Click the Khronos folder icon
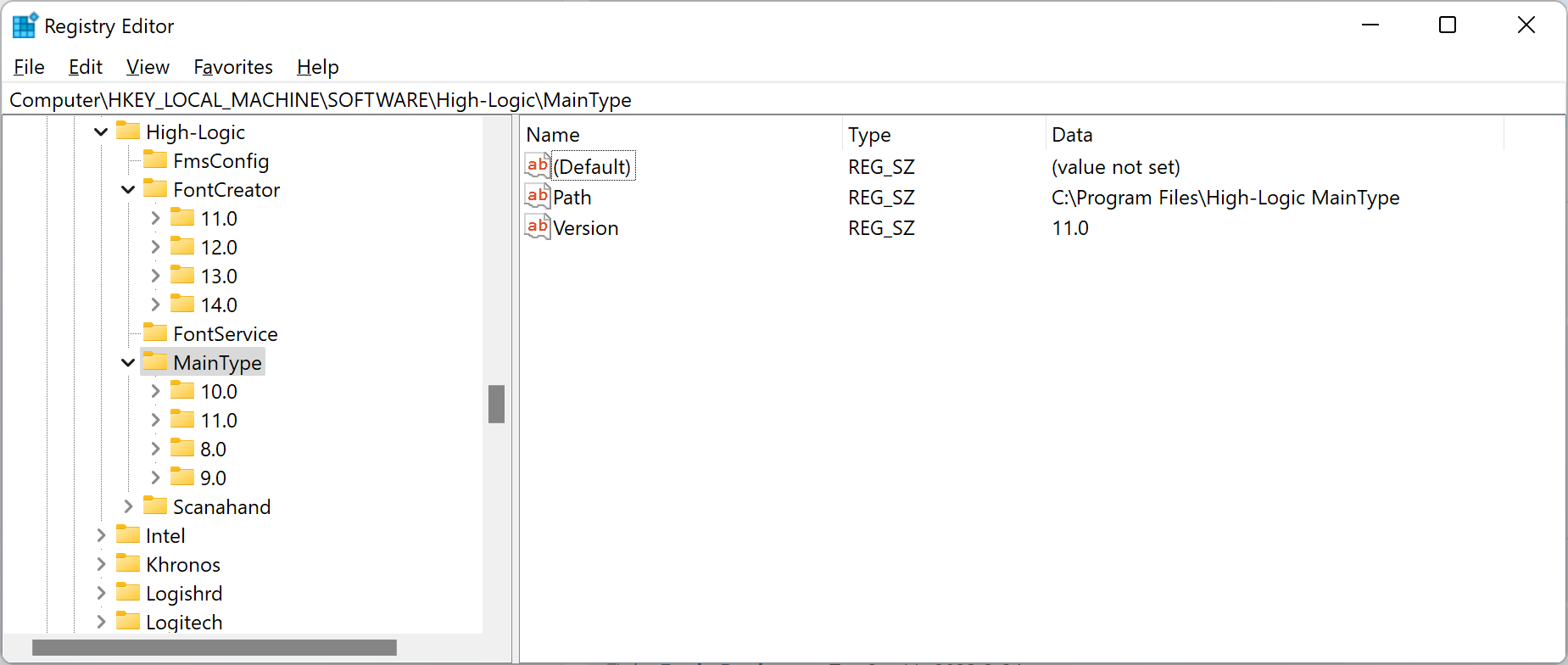1568x665 pixels. [128, 564]
